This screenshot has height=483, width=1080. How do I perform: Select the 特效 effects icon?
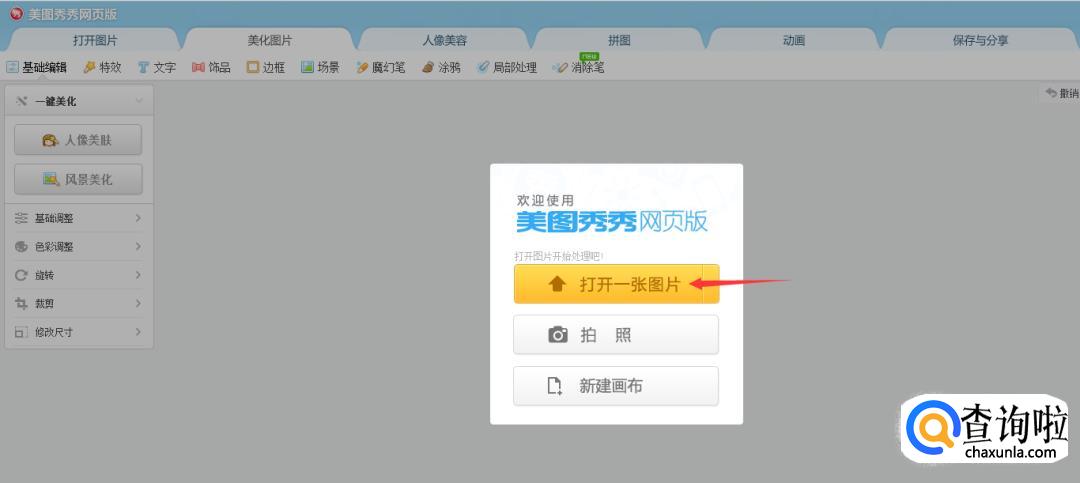click(x=90, y=68)
